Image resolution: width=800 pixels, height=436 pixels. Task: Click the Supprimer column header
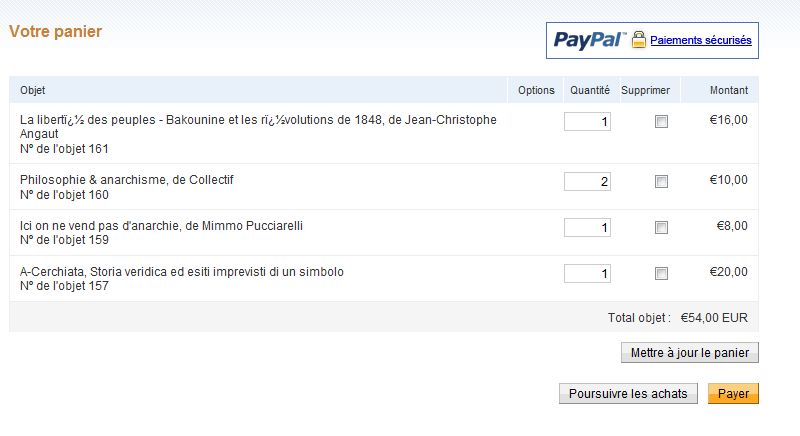(645, 90)
